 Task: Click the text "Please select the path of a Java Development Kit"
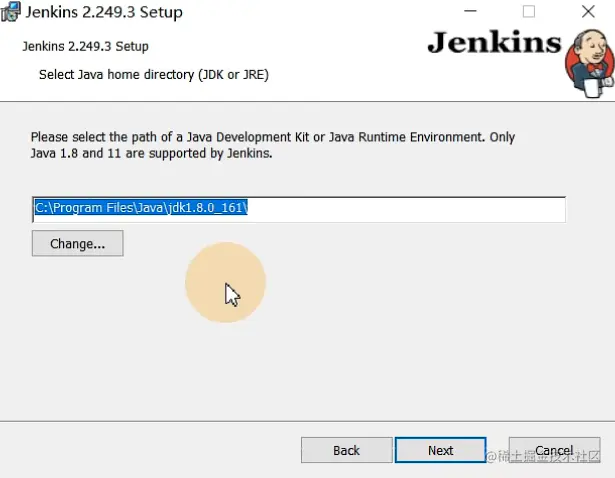[170, 137]
